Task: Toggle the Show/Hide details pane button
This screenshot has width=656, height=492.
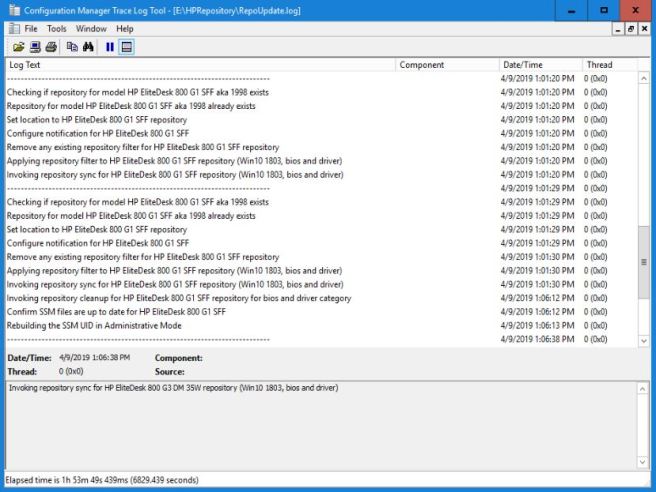Action: tap(127, 46)
